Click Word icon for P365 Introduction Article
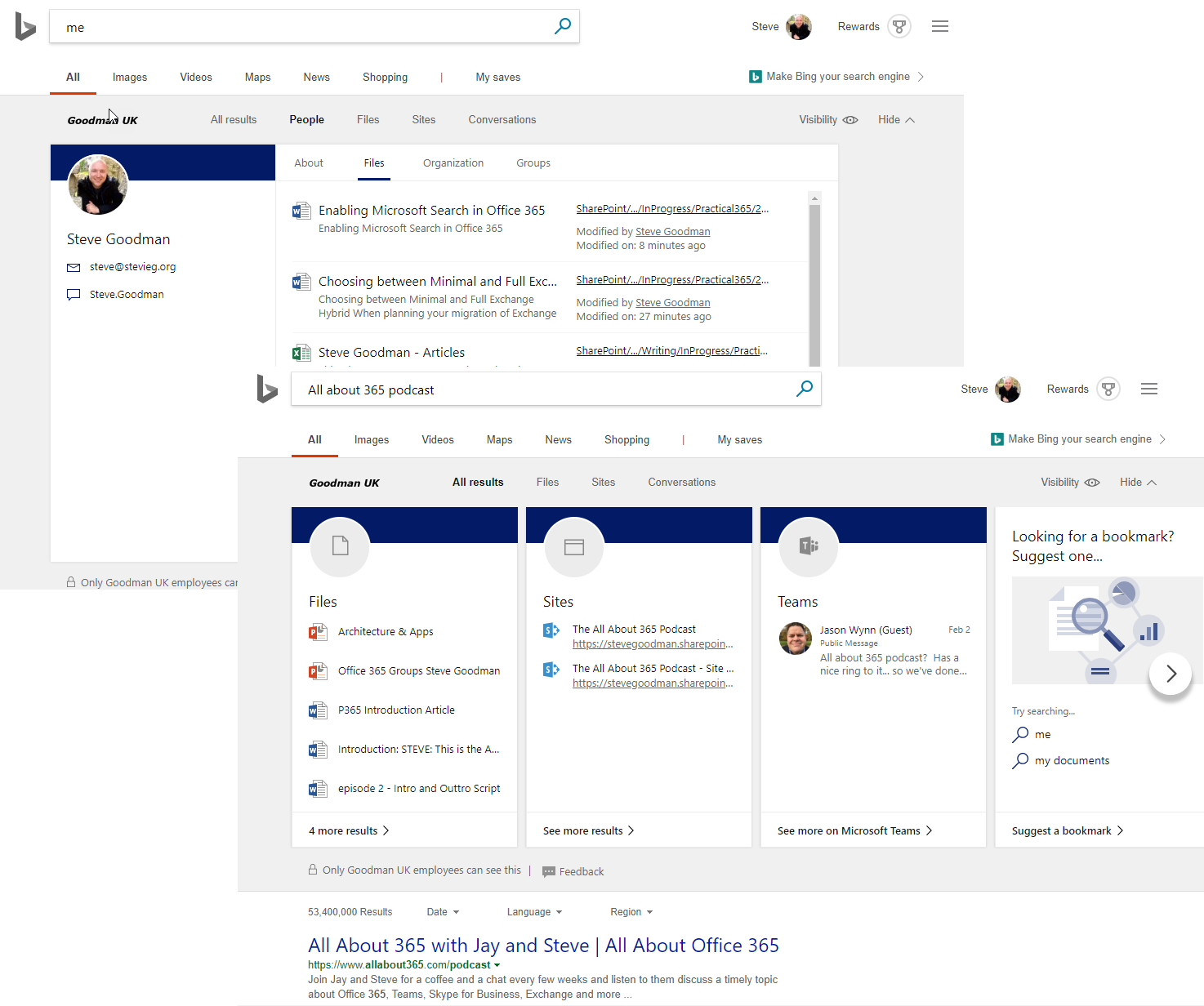1204x1006 pixels. point(318,710)
